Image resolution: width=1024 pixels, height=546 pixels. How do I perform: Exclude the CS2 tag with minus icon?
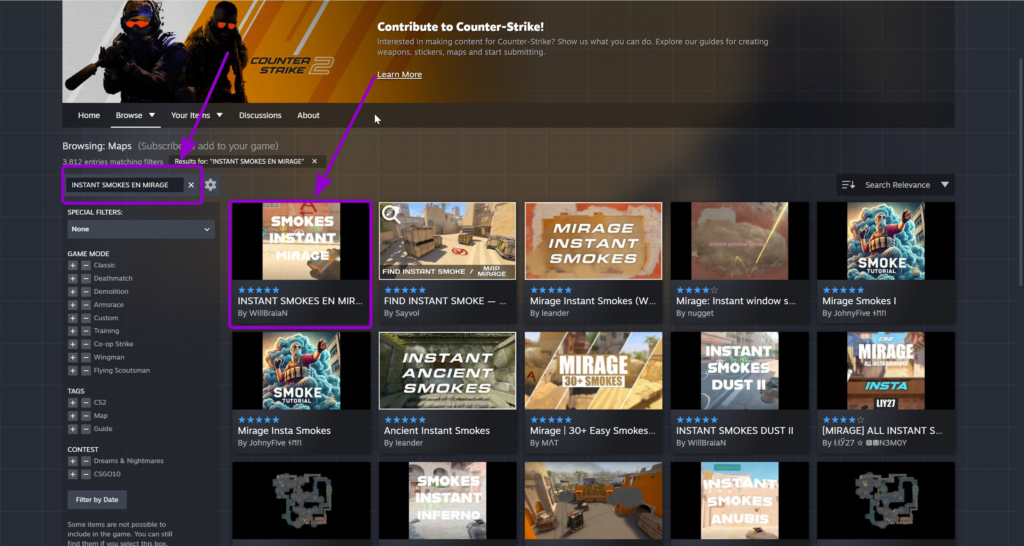[x=86, y=402]
